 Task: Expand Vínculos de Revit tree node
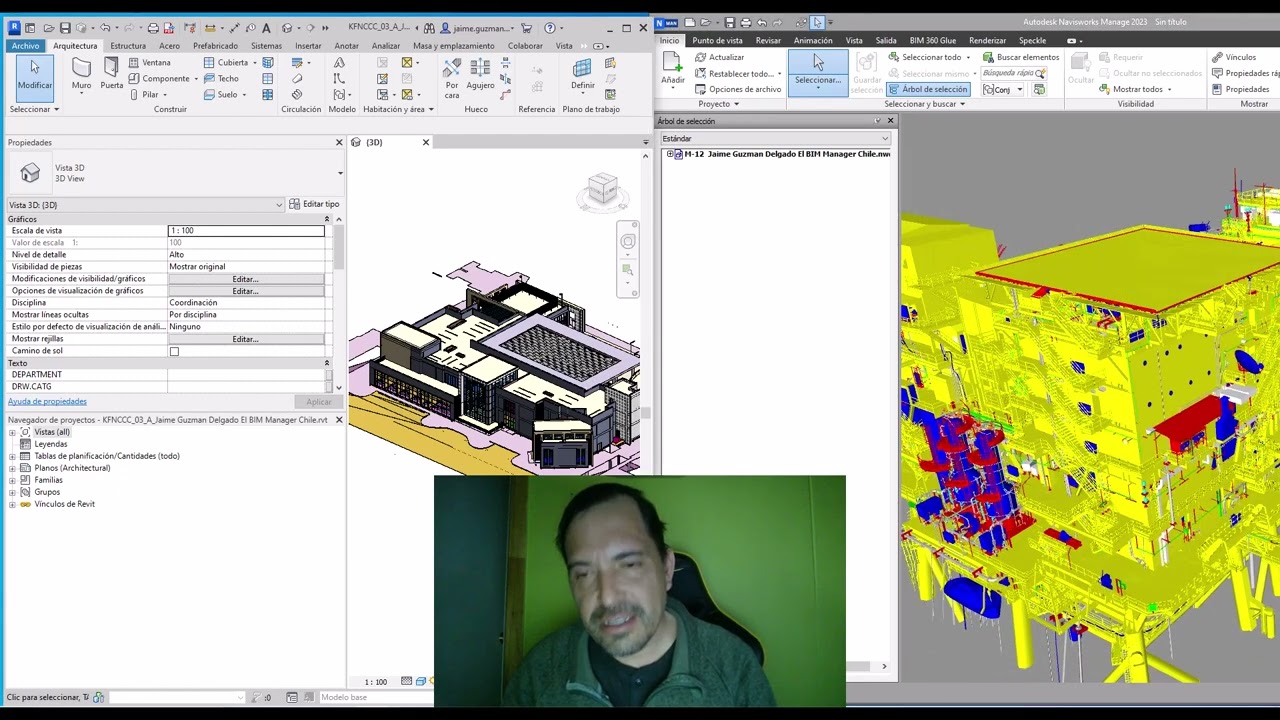[x=12, y=504]
